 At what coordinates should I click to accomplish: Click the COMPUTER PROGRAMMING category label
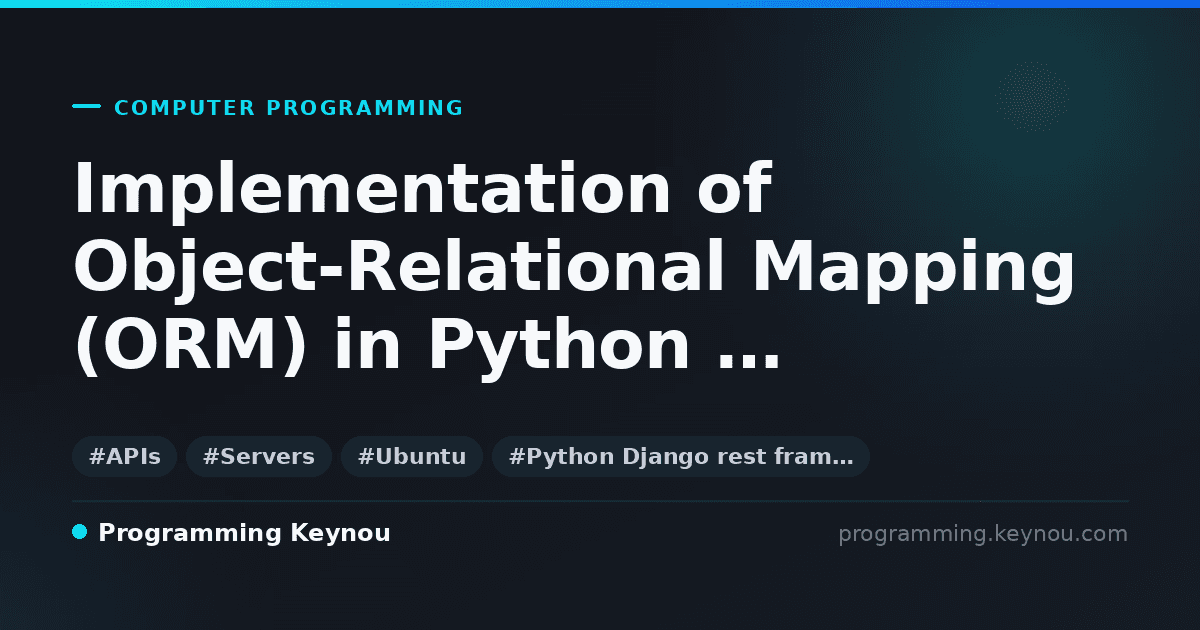click(289, 108)
